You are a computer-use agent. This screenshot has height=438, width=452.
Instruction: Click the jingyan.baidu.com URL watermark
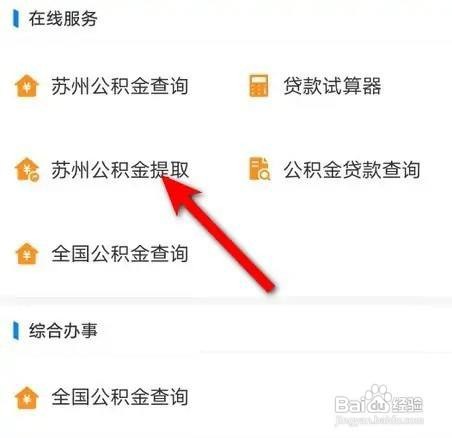click(379, 419)
